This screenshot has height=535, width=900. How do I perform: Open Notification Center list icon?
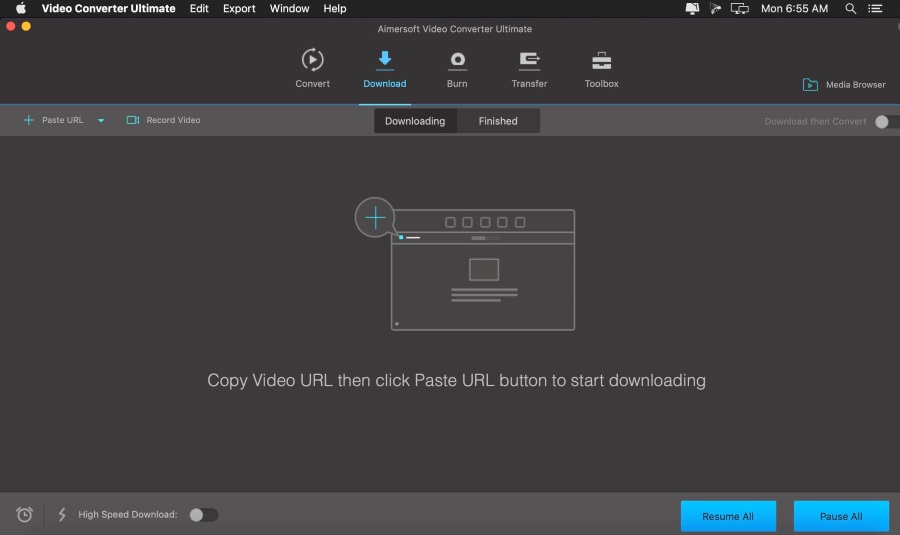tap(875, 9)
